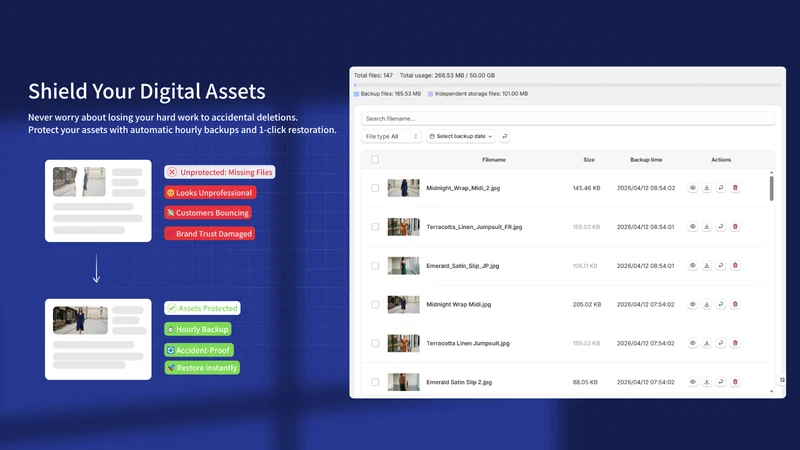Open the Emerald_Satin_Slip_JP.jpg thumbnail image

pos(403,265)
